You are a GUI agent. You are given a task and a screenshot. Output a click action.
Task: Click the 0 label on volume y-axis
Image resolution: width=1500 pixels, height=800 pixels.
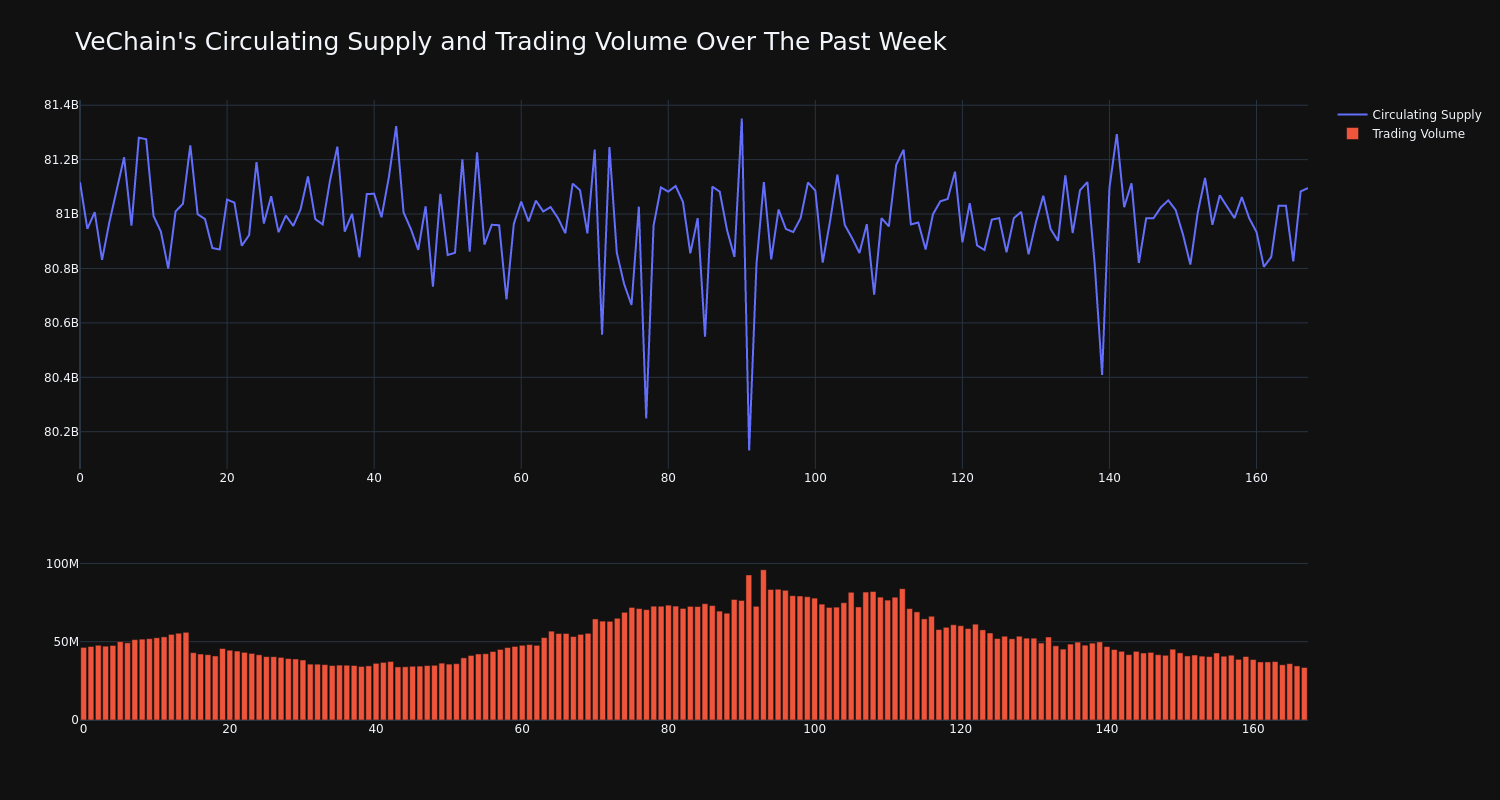click(x=74, y=720)
